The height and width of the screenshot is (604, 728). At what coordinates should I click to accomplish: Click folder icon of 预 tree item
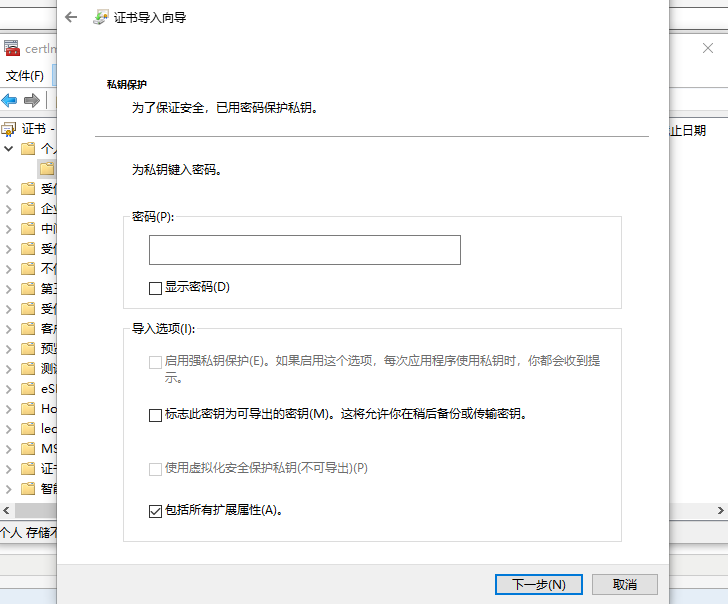click(x=28, y=349)
